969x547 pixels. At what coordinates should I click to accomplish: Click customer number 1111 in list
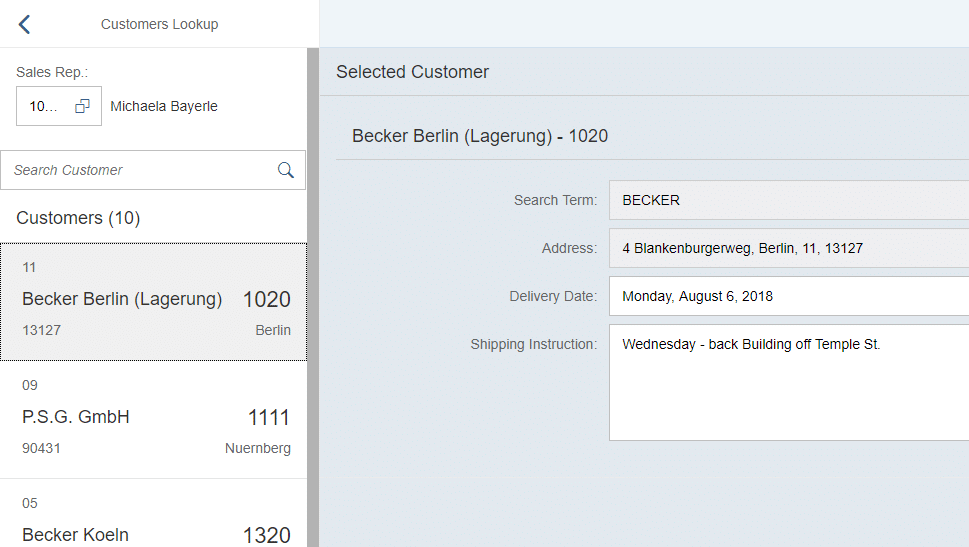click(x=268, y=417)
